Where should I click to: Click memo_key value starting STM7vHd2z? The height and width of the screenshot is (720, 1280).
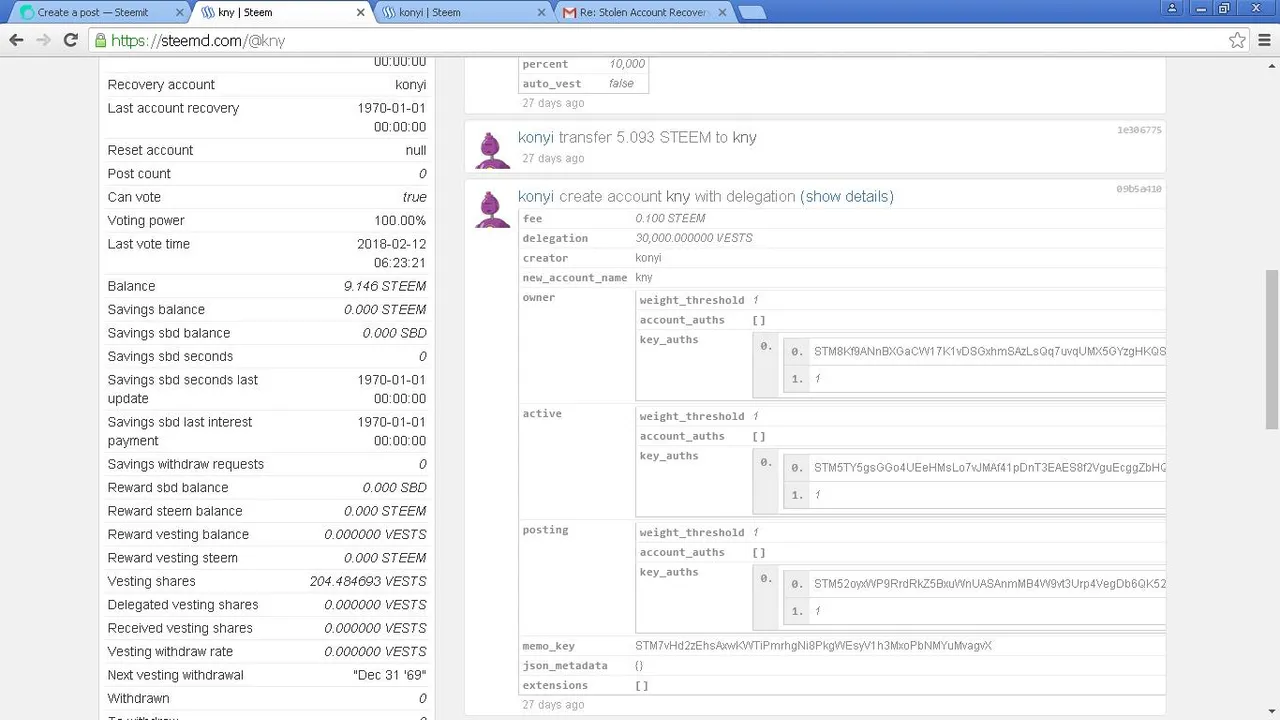click(813, 646)
